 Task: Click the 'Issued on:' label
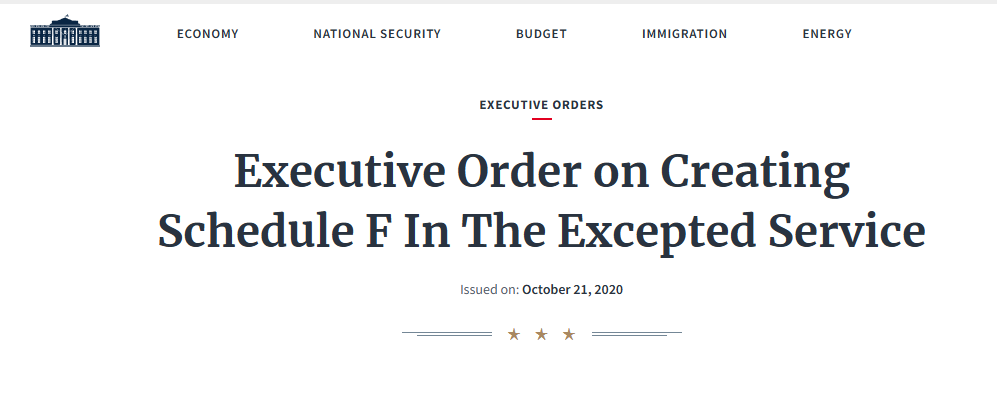click(490, 290)
